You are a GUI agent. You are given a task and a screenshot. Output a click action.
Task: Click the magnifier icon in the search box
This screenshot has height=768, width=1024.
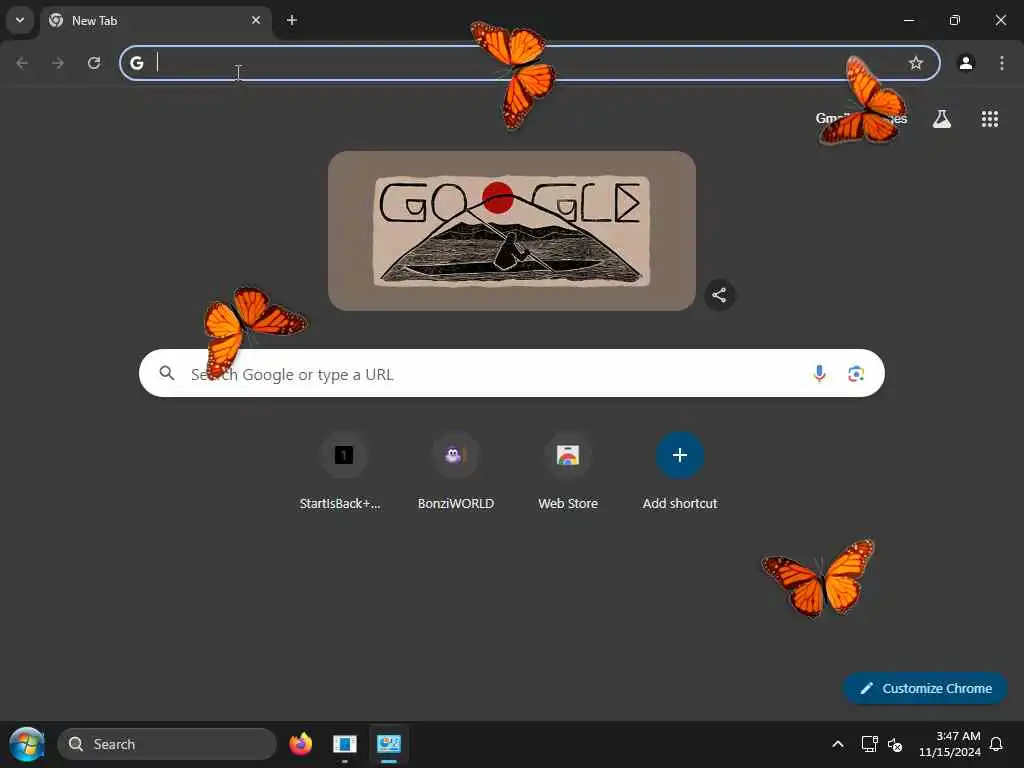tap(167, 374)
